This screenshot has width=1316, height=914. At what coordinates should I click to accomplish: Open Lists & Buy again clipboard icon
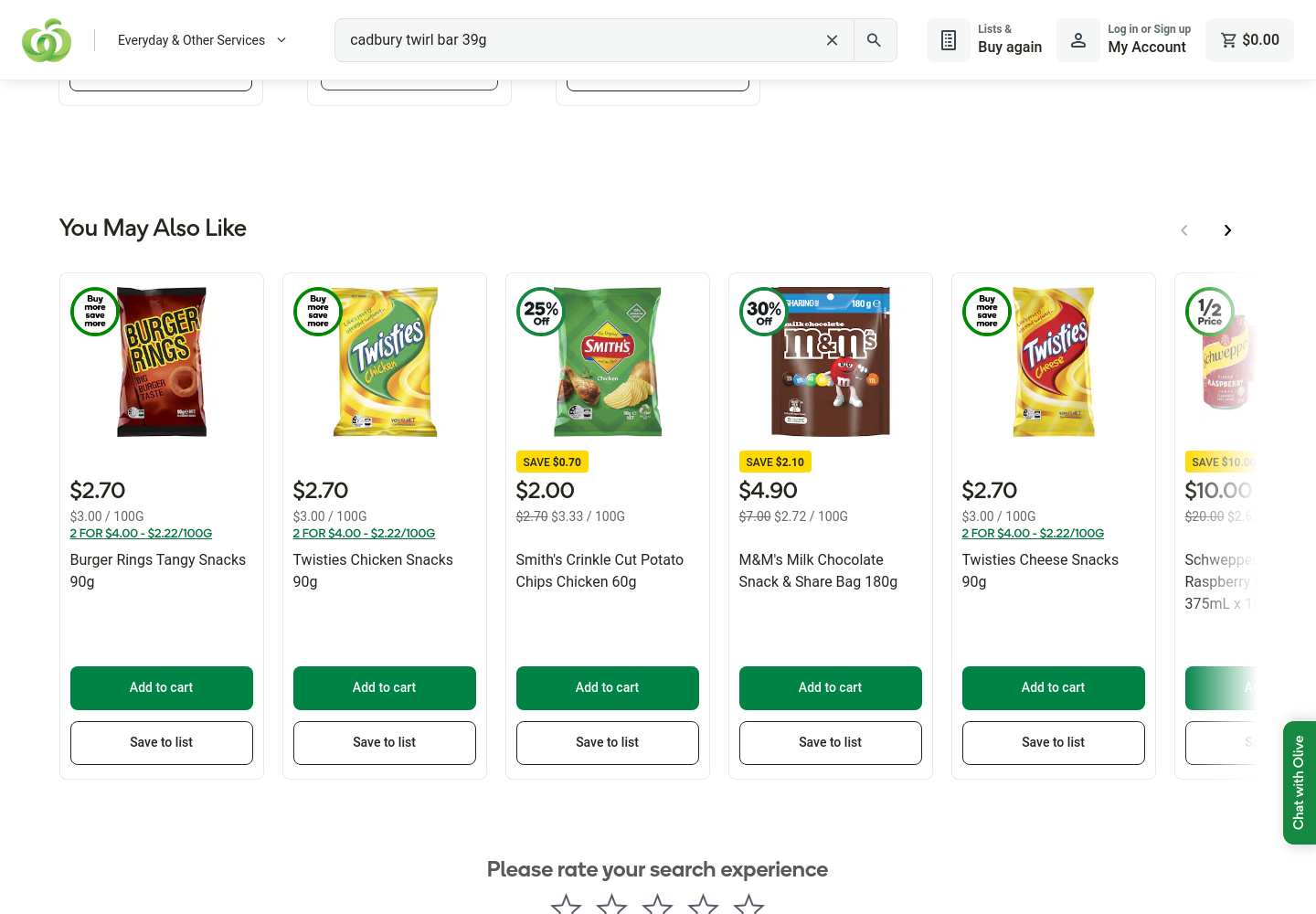pos(949,40)
